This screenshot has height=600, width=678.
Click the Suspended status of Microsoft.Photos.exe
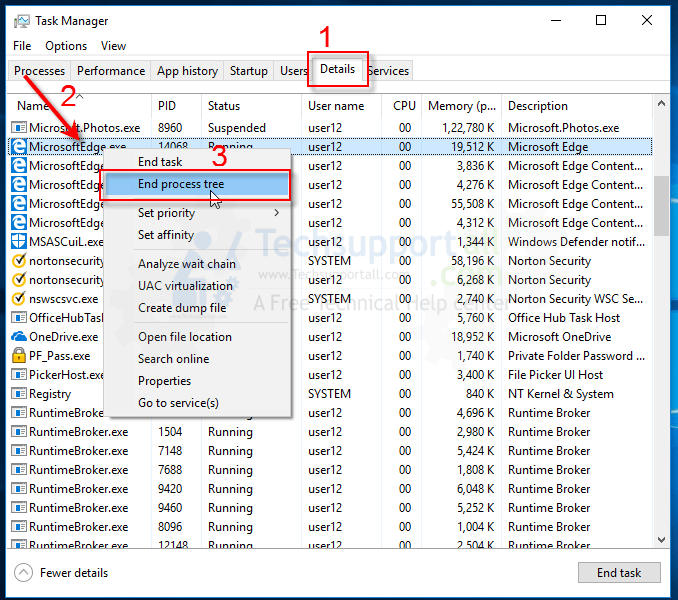237,128
